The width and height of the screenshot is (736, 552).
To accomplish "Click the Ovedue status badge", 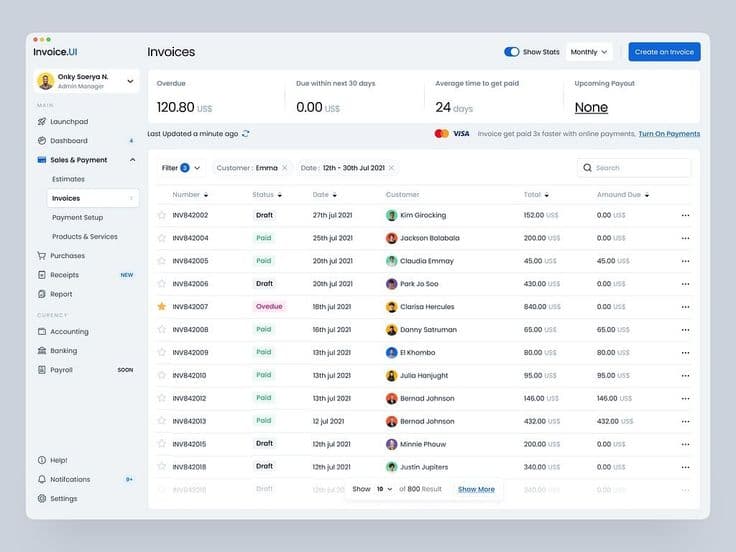I will (269, 307).
